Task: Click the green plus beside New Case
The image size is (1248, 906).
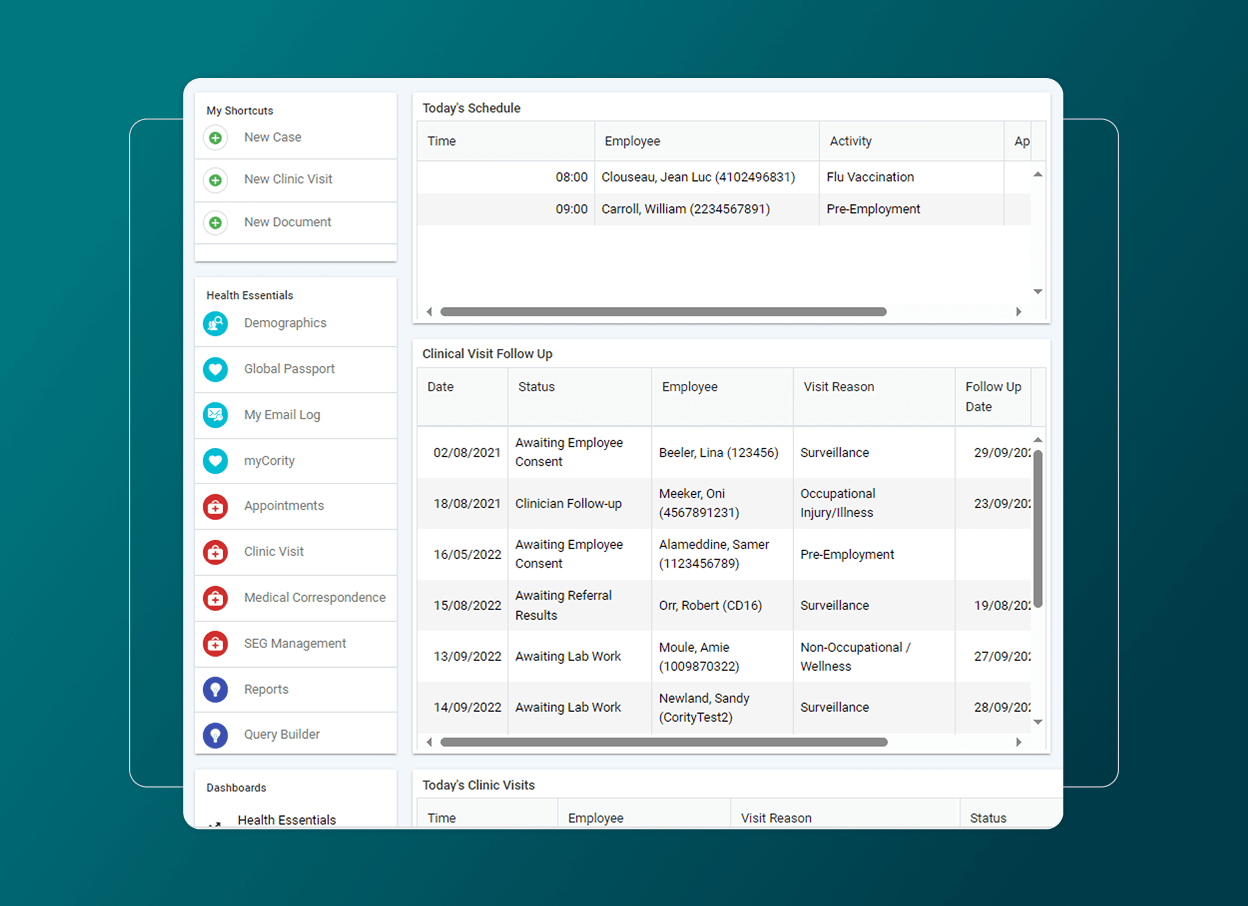Action: [x=215, y=137]
